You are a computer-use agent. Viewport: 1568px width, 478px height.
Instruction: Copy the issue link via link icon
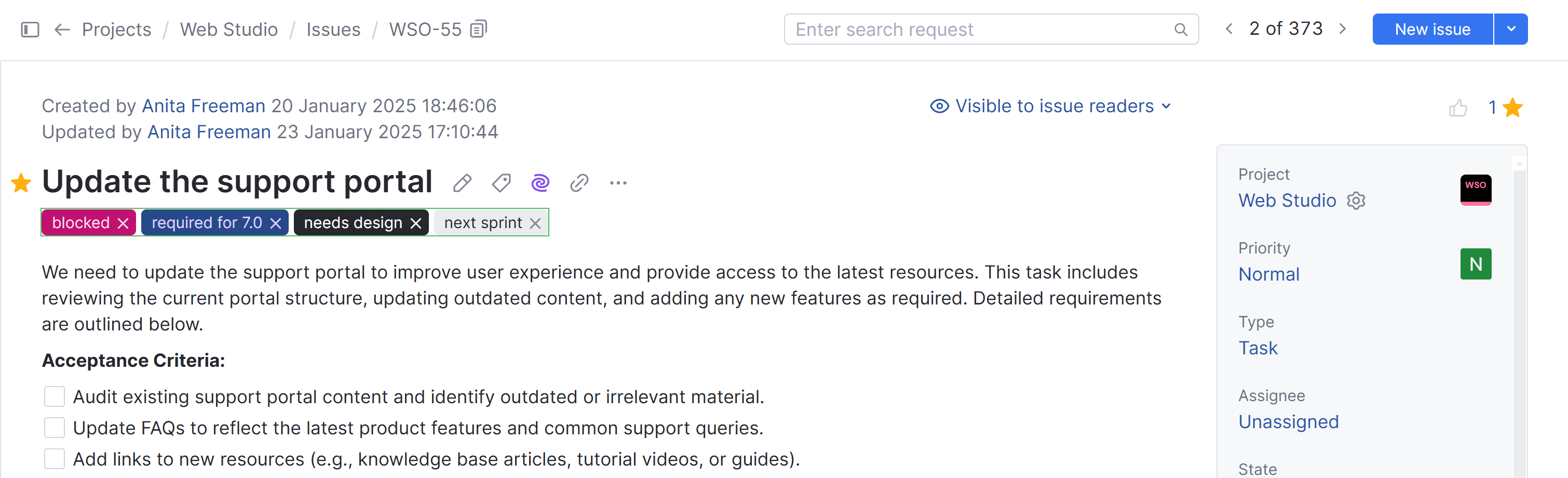578,182
